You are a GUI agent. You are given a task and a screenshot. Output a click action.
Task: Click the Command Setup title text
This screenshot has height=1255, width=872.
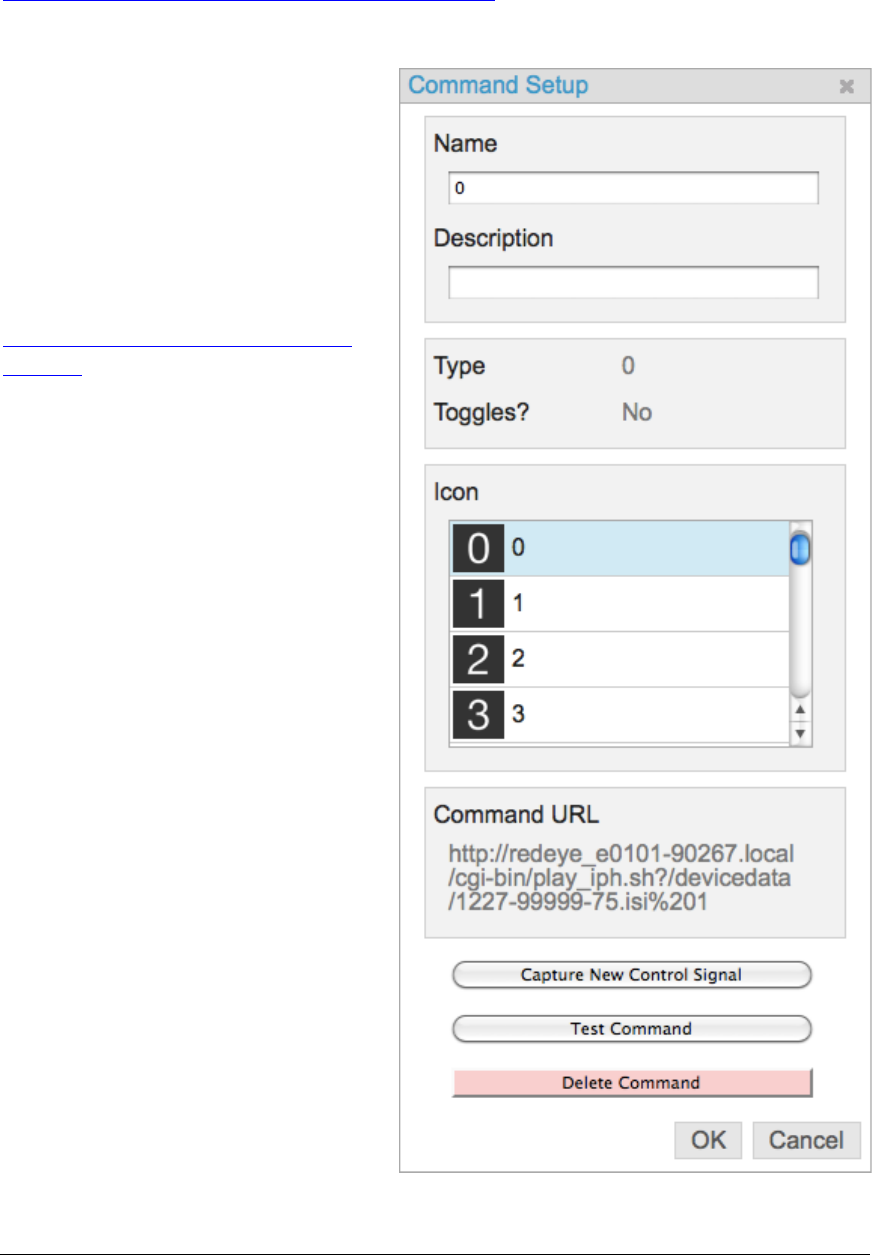(498, 85)
